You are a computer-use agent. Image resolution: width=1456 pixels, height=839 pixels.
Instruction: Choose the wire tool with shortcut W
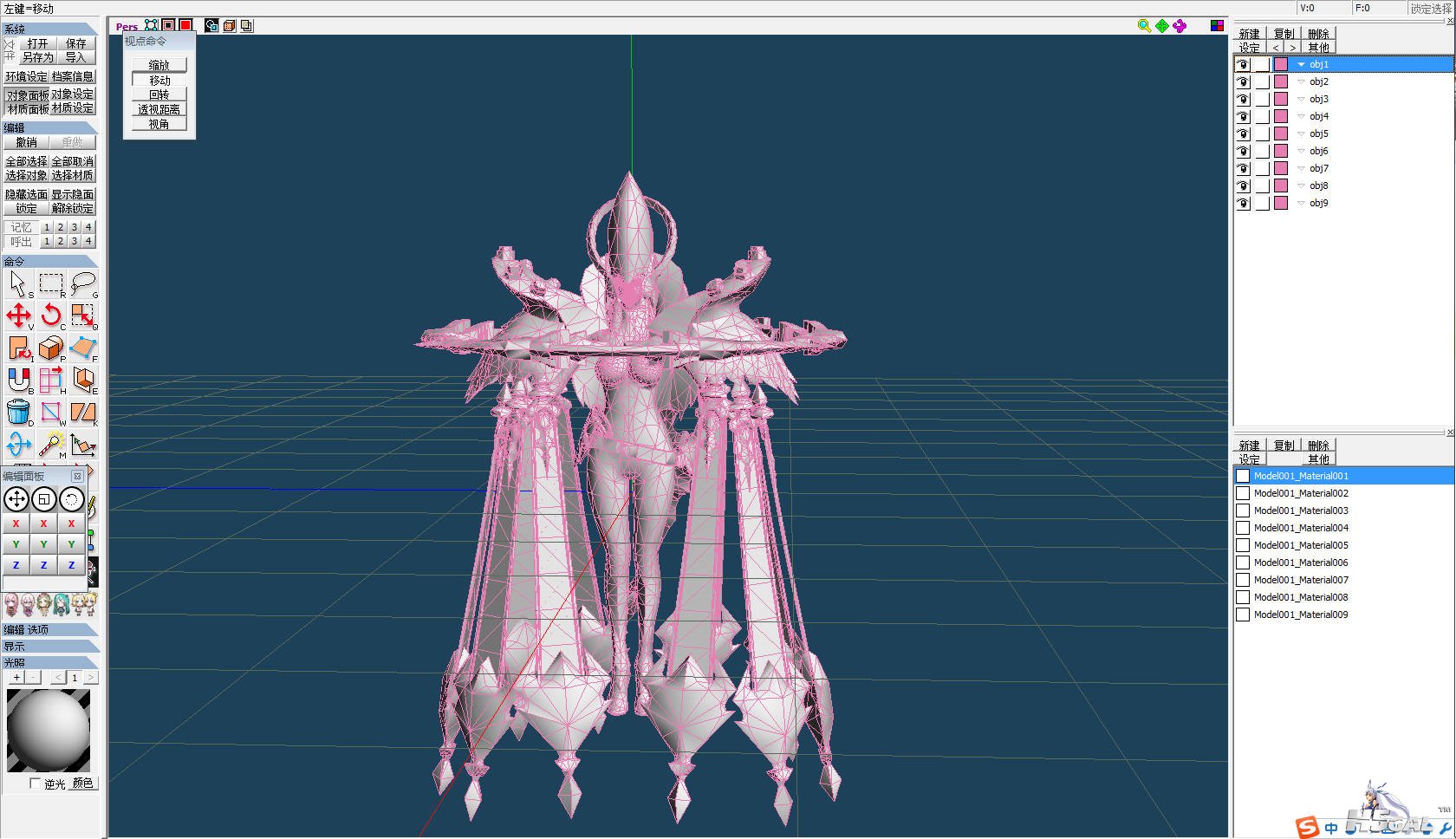[51, 413]
